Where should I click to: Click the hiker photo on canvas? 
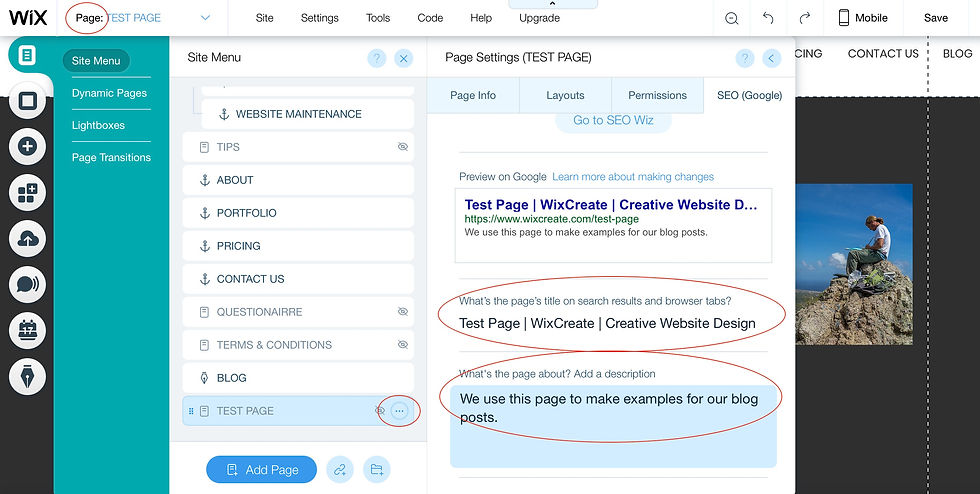(x=854, y=264)
